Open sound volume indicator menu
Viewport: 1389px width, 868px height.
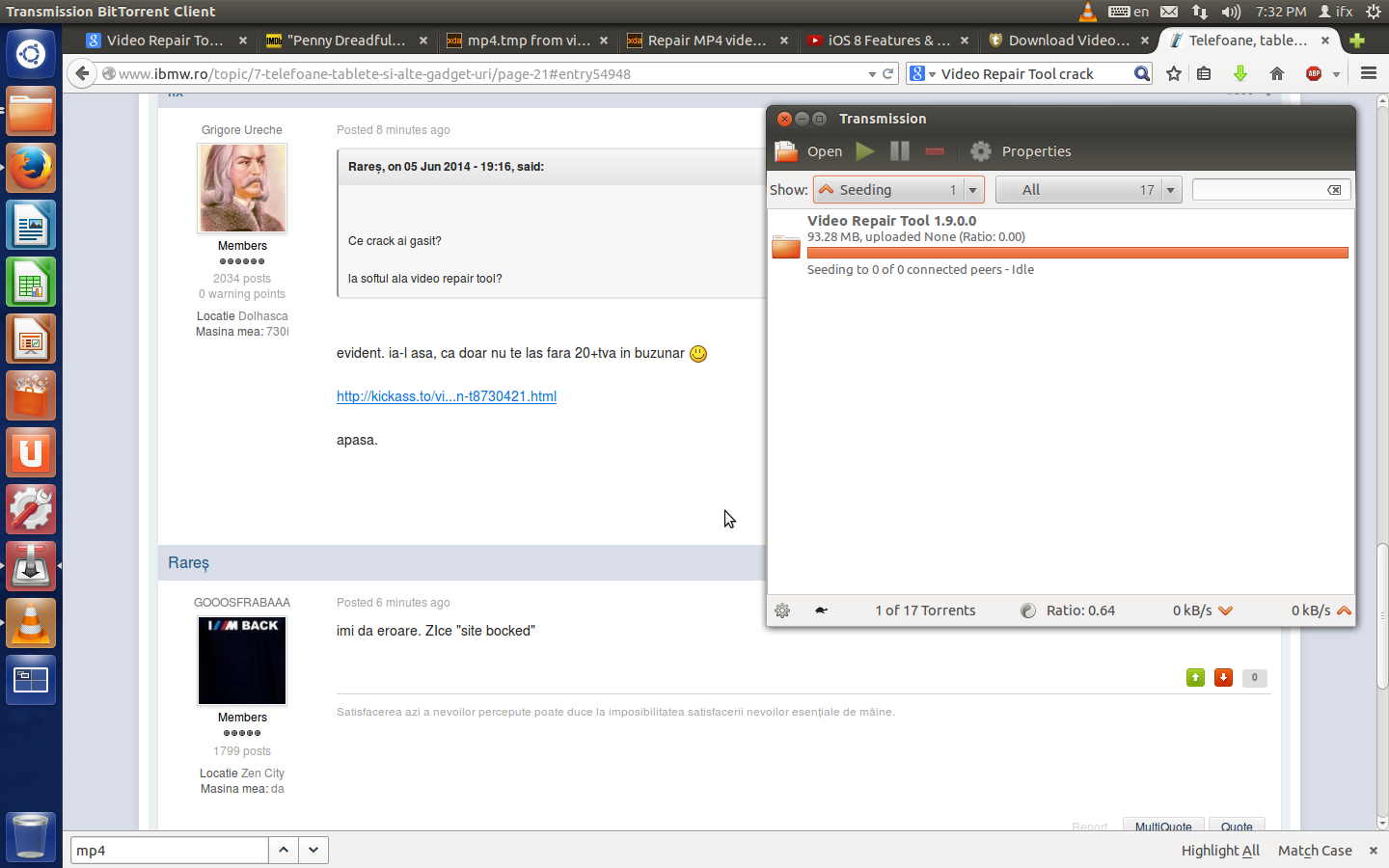(x=1231, y=12)
